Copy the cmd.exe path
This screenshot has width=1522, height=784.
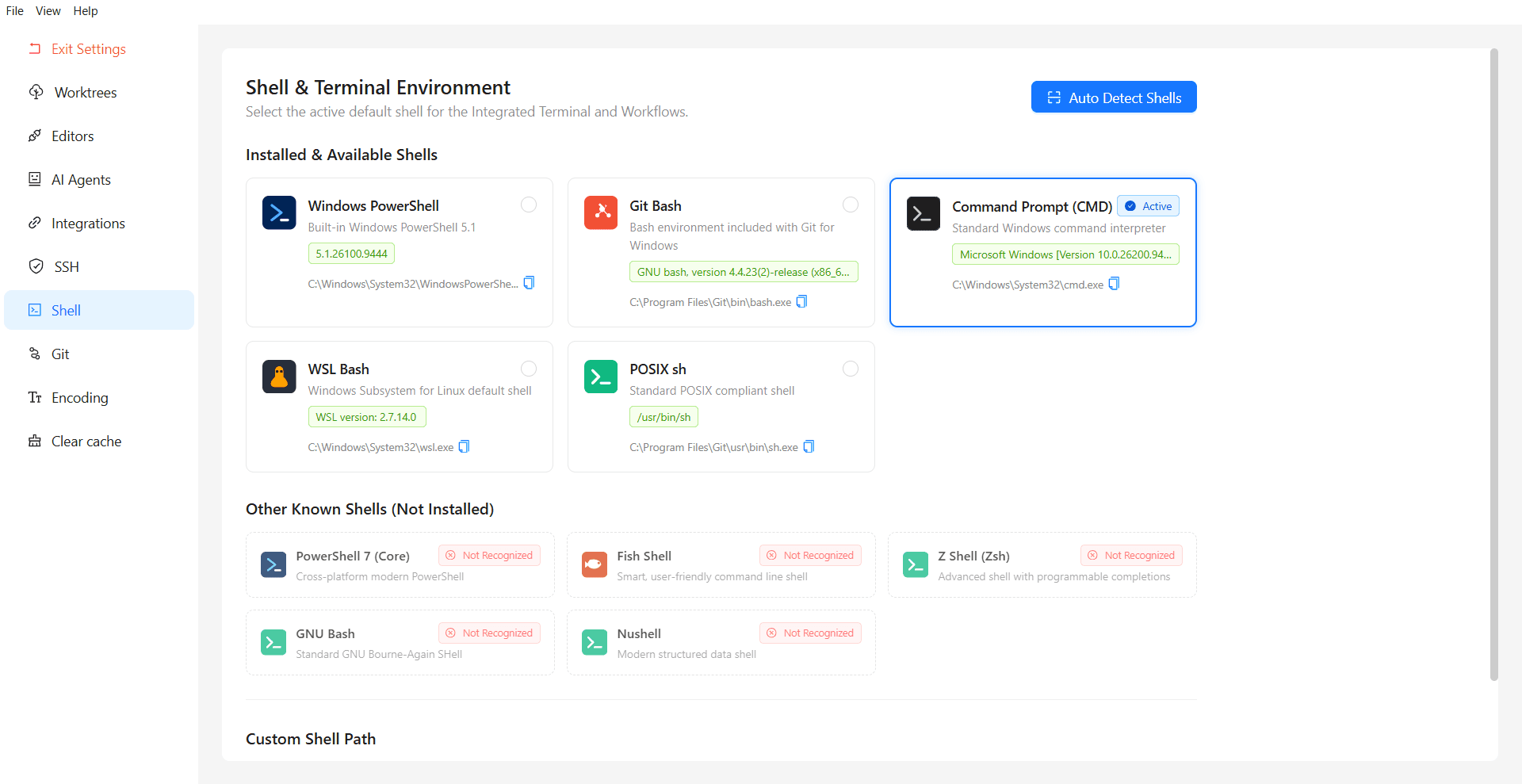pos(1114,284)
